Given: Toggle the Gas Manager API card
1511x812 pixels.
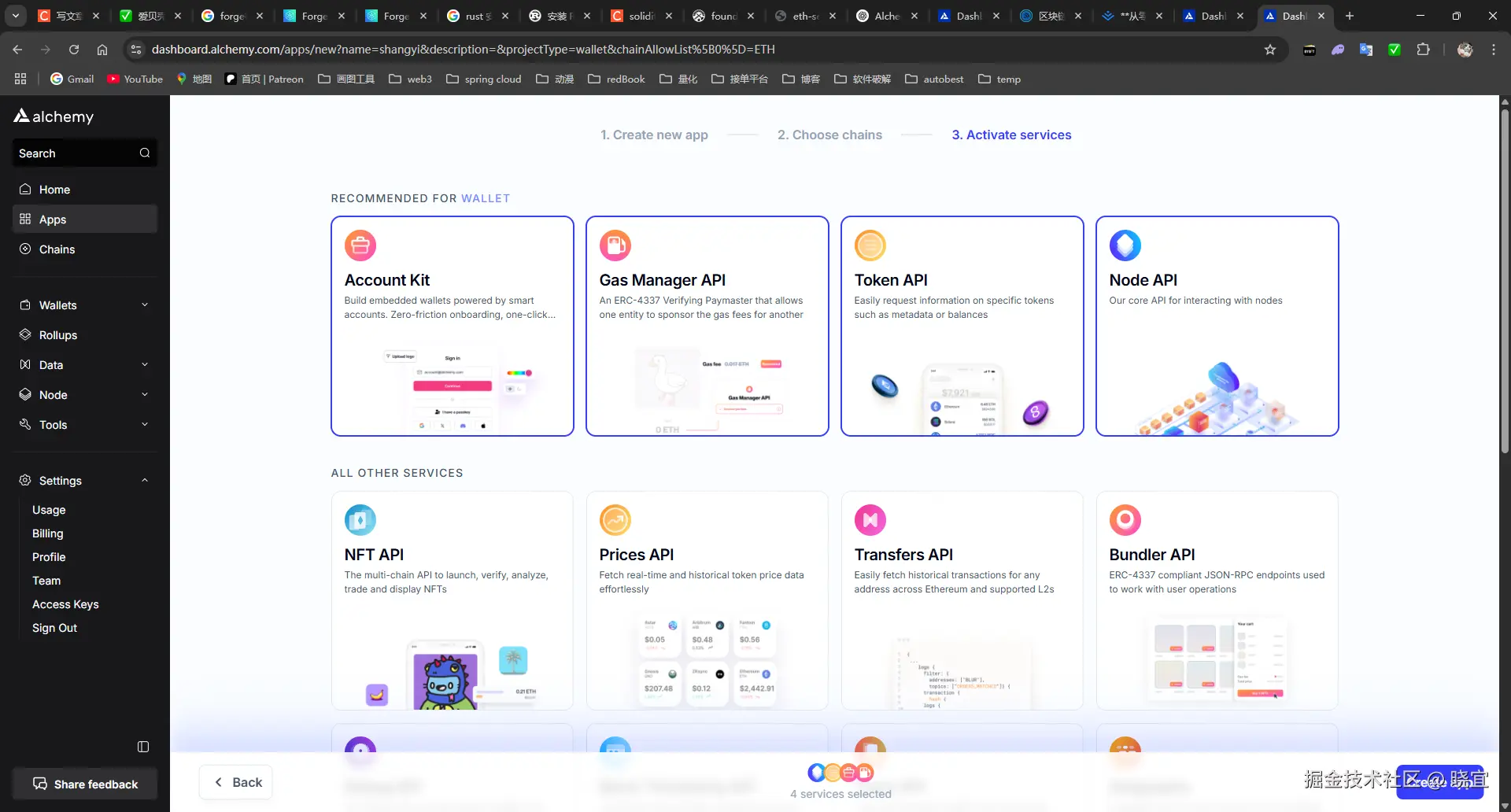Looking at the screenshot, I should tap(707, 326).
